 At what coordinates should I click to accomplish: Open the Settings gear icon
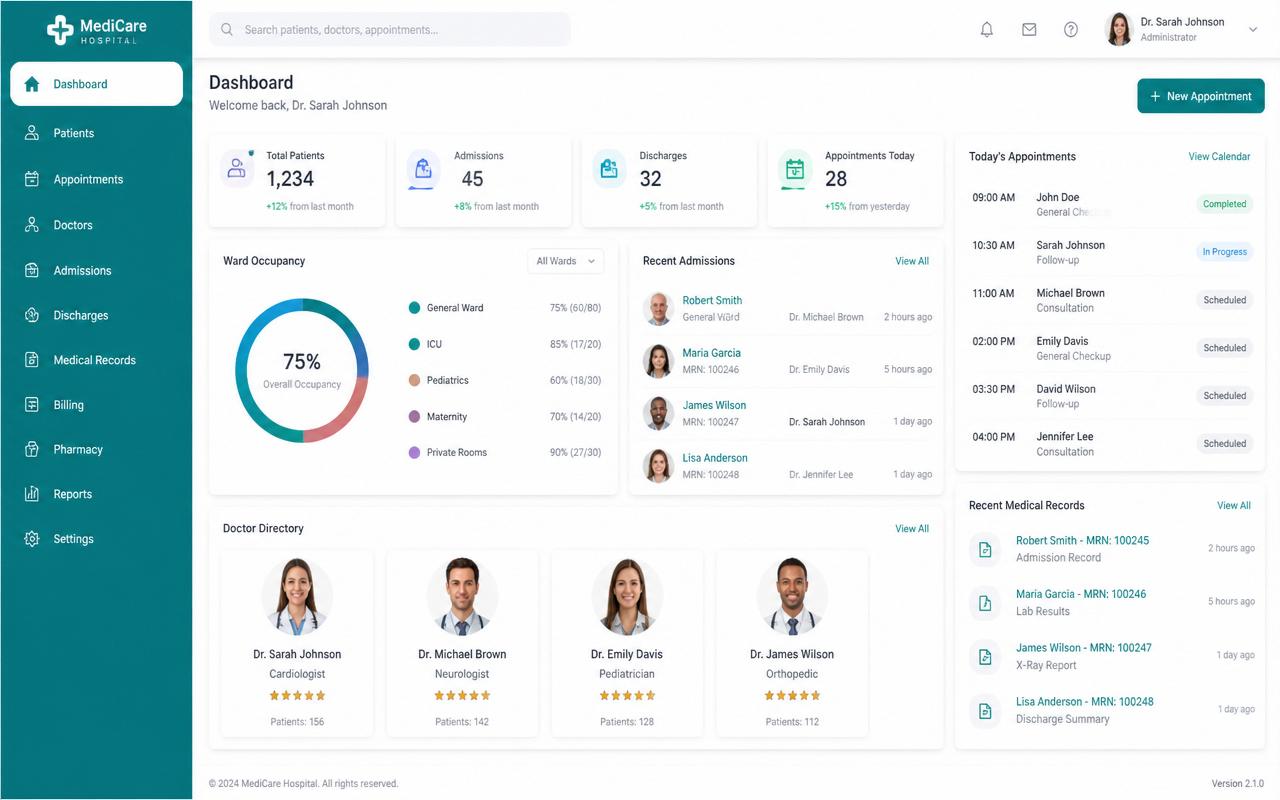(32, 539)
